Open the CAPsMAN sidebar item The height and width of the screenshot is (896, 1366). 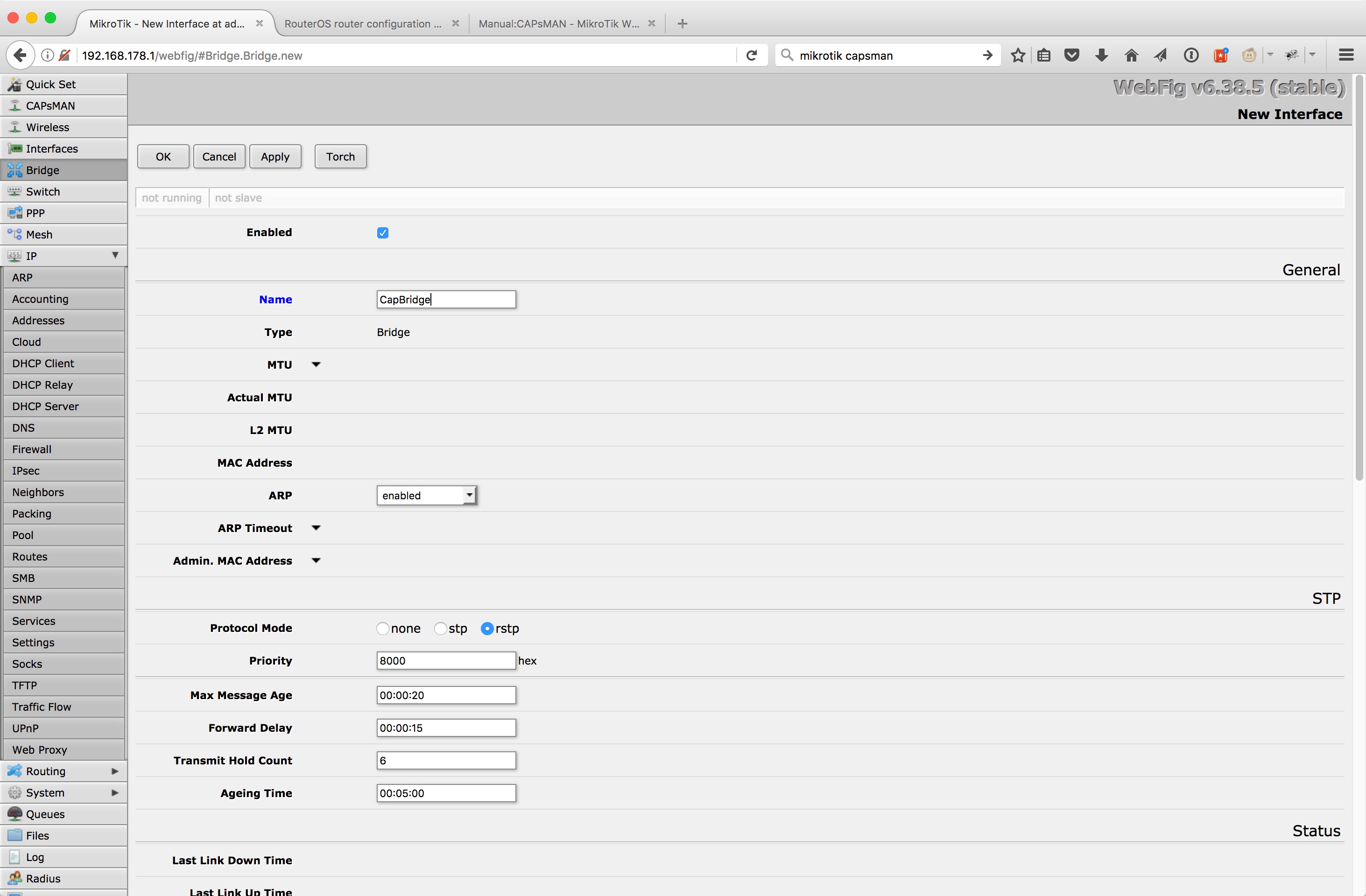[x=50, y=105]
